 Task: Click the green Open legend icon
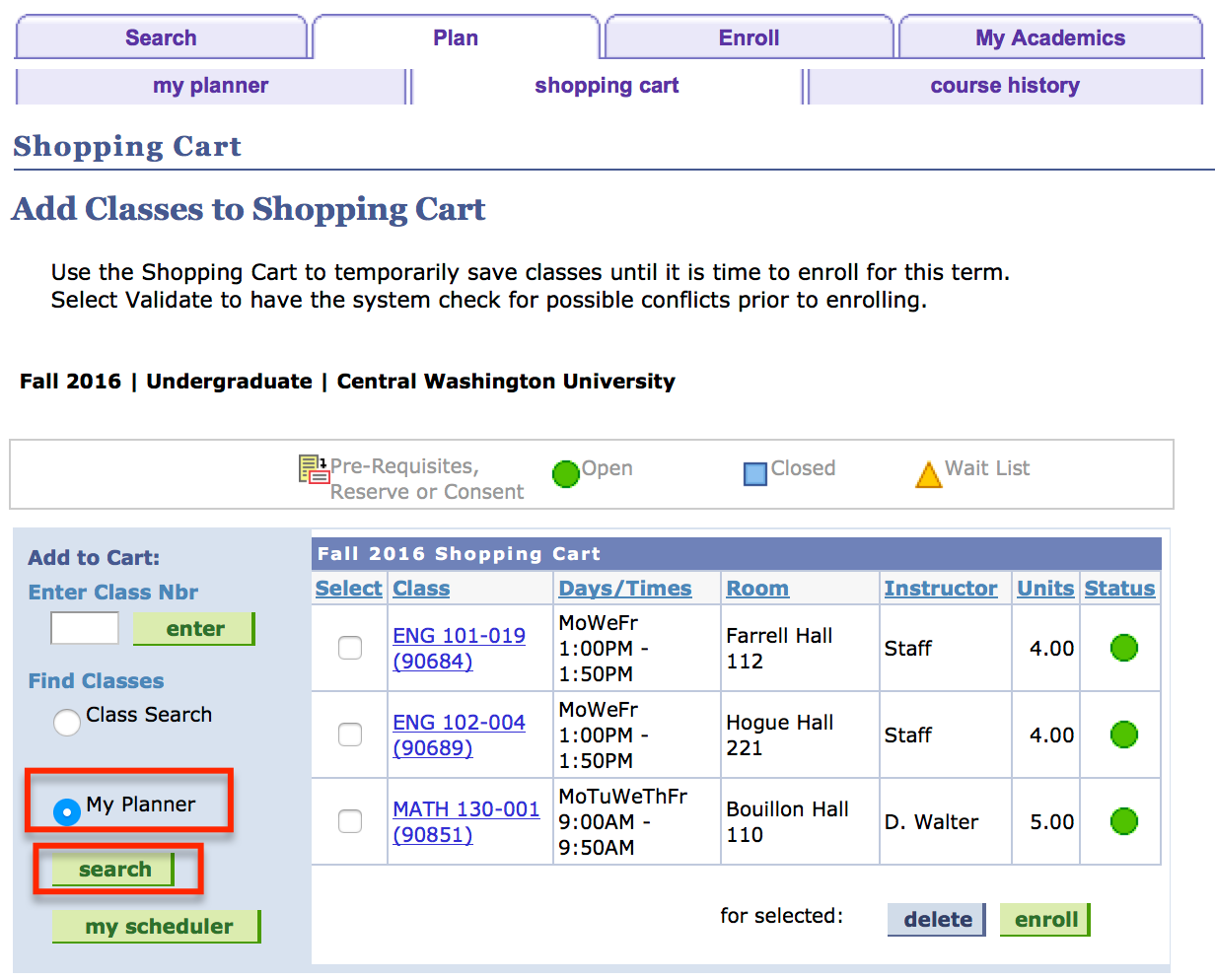pyautogui.click(x=565, y=474)
